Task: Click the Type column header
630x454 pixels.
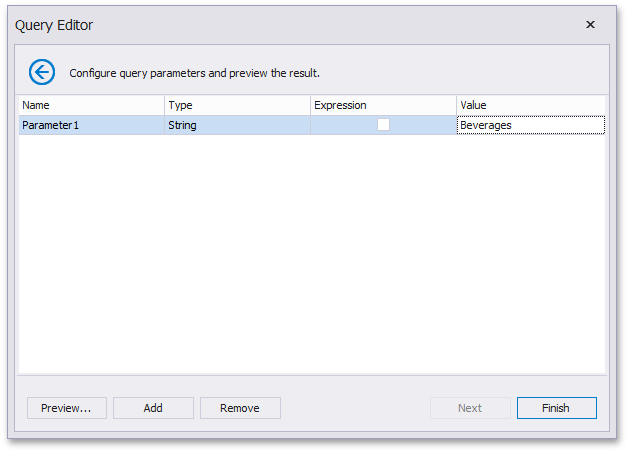Action: pos(237,105)
